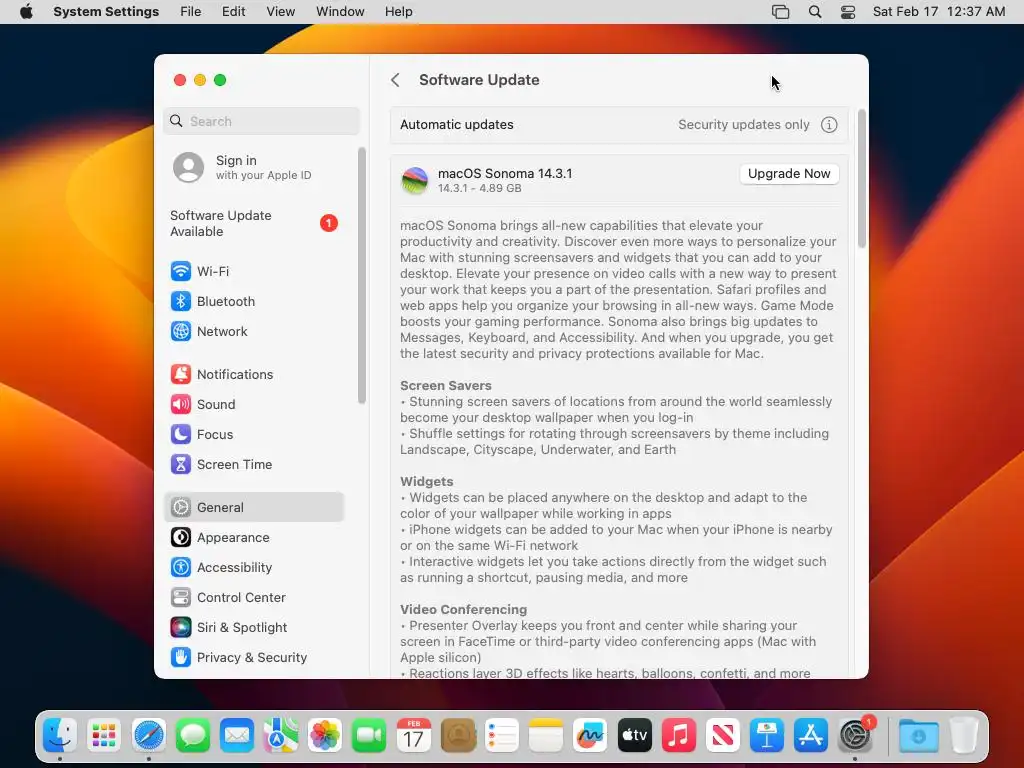The image size is (1024, 768).
Task: Open Reminders from the Dock
Action: point(502,736)
